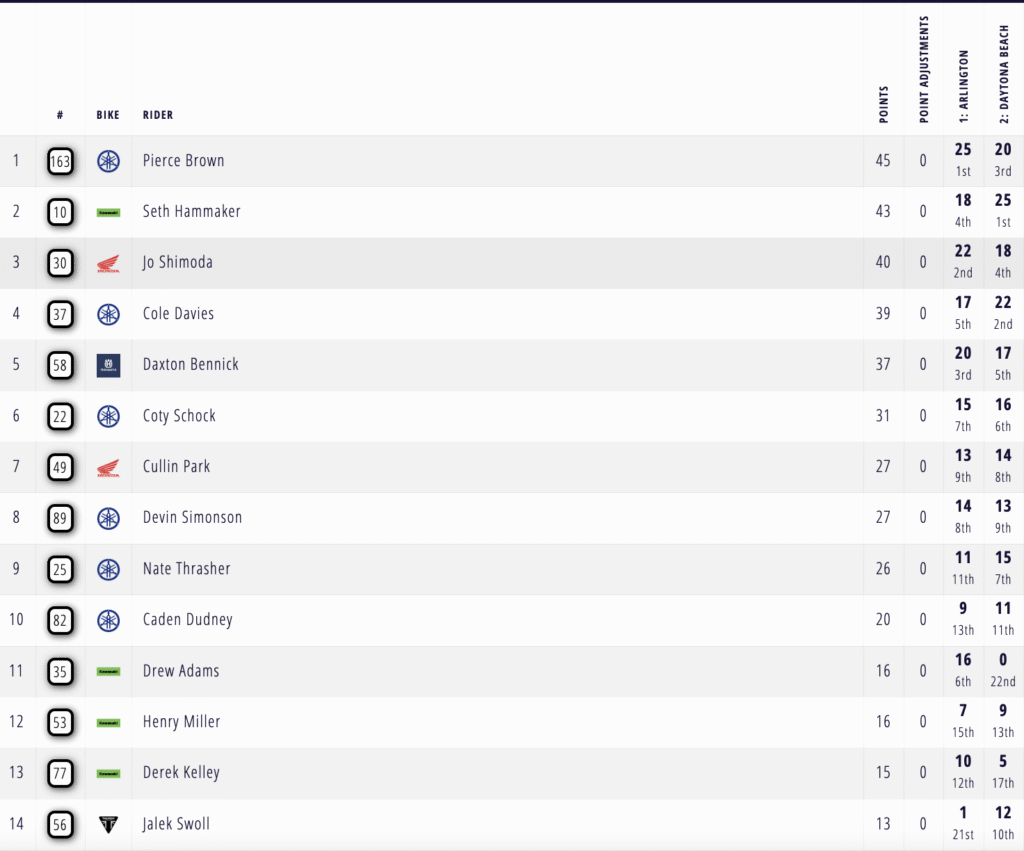Image resolution: width=1024 pixels, height=851 pixels.
Task: Click the number 58 rider badge
Action: [x=60, y=365]
